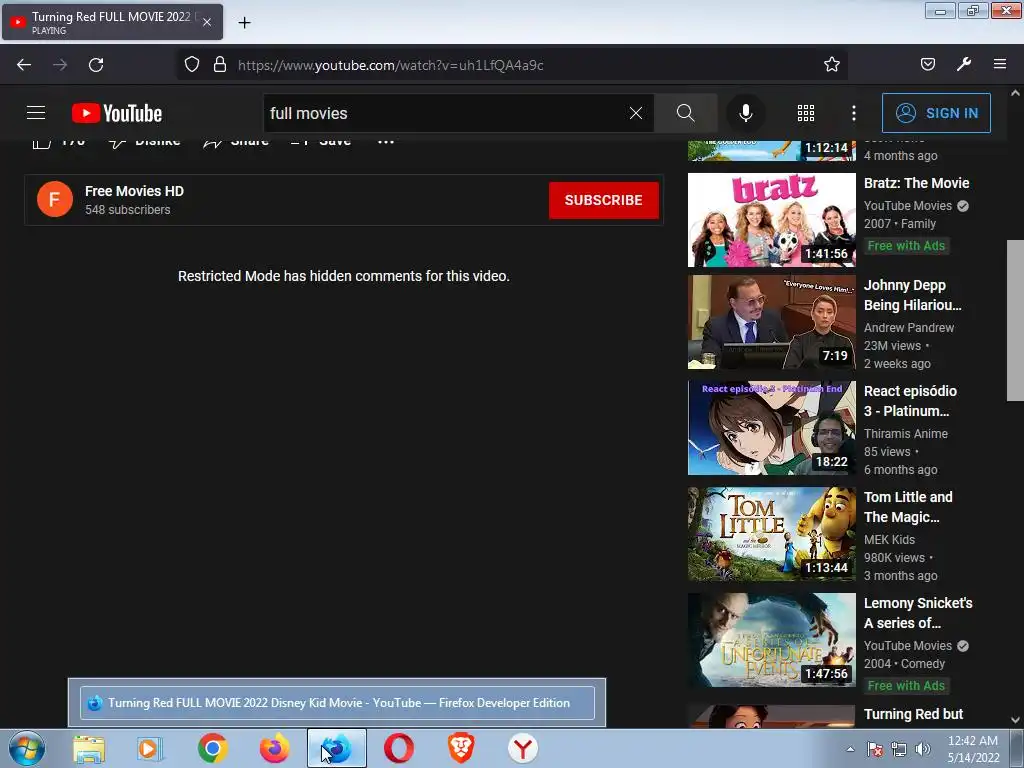Open Lemony Snicket's Unfortunate Events thumbnail

771,640
